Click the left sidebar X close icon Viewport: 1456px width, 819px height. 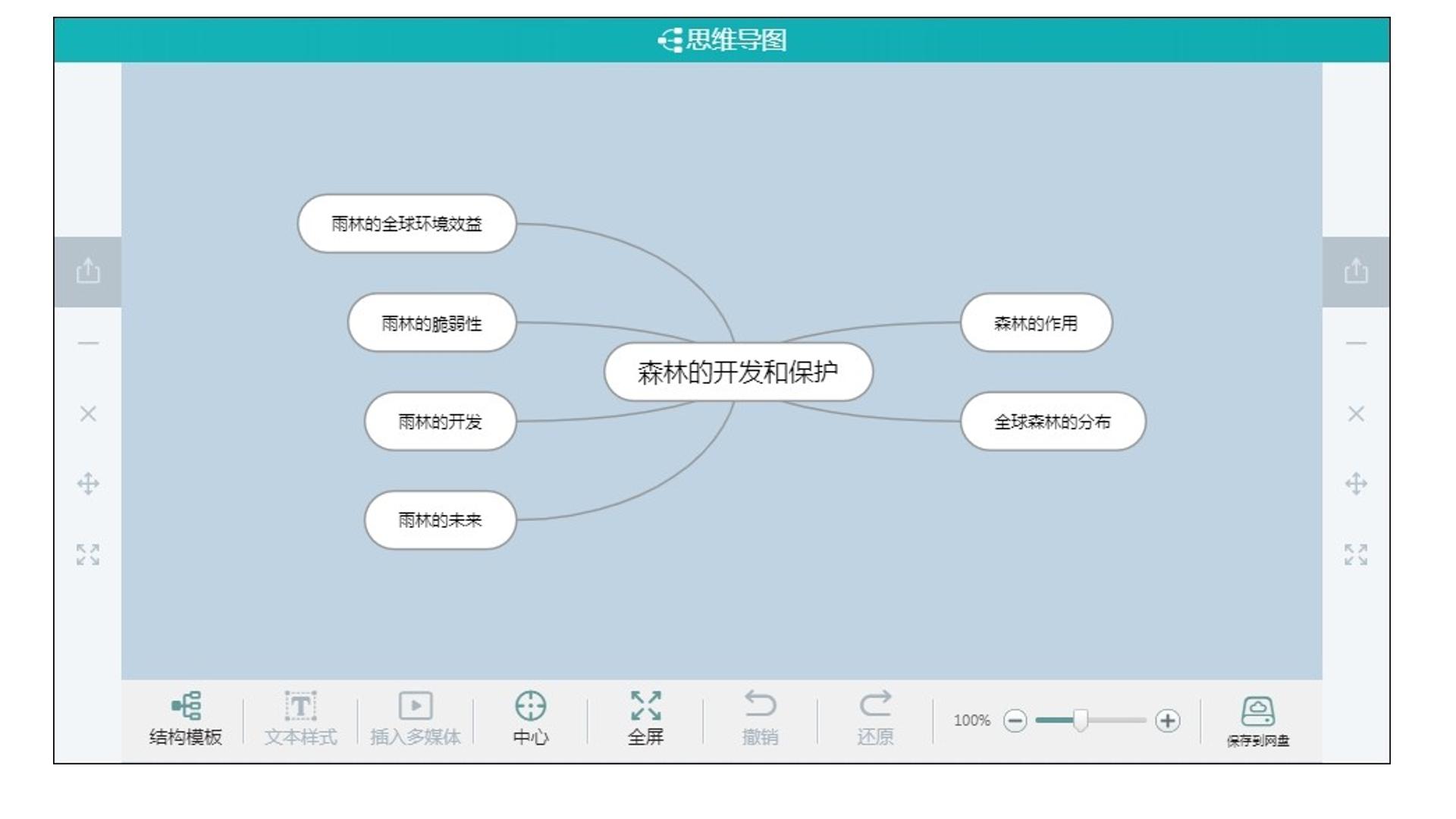point(88,413)
